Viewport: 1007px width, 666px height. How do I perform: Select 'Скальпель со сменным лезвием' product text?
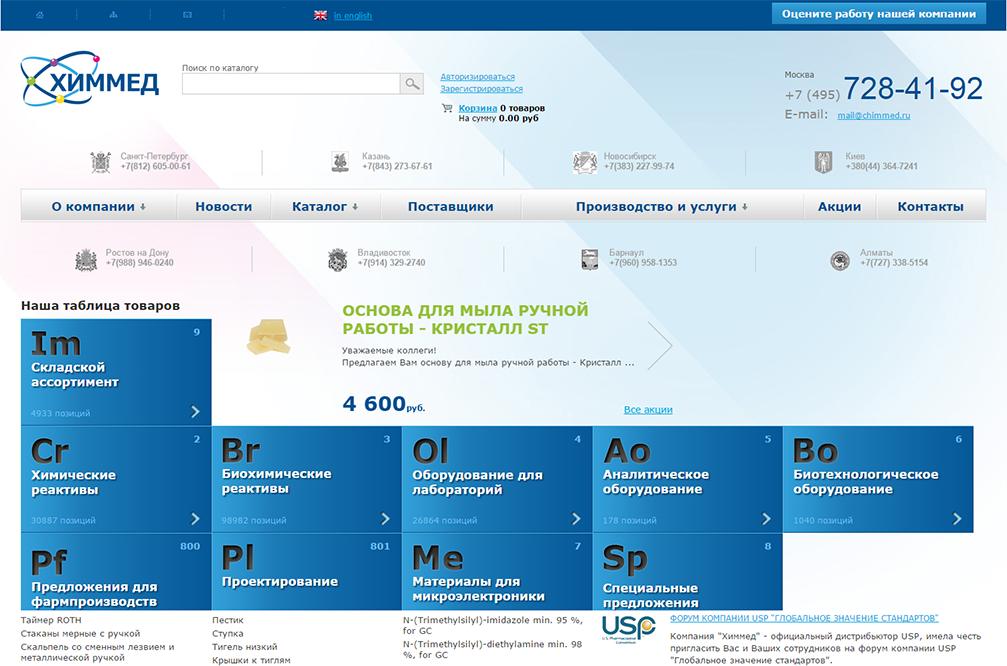point(98,652)
